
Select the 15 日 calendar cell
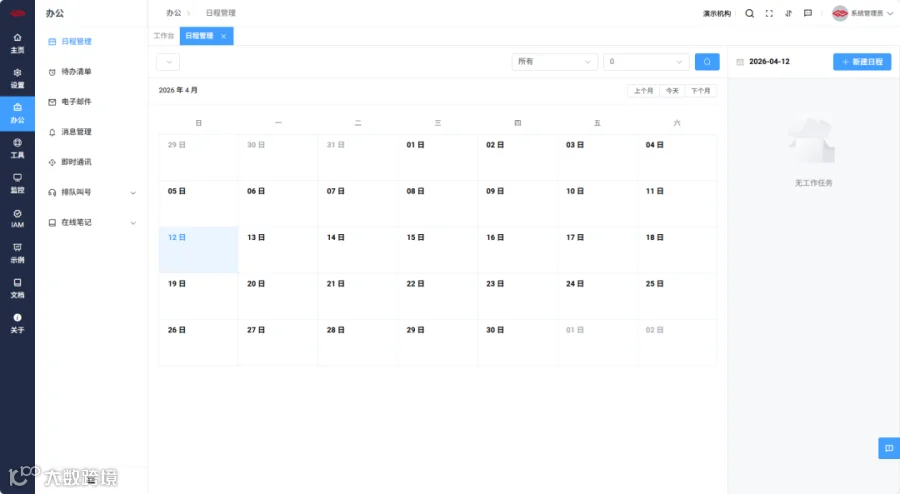(437, 250)
